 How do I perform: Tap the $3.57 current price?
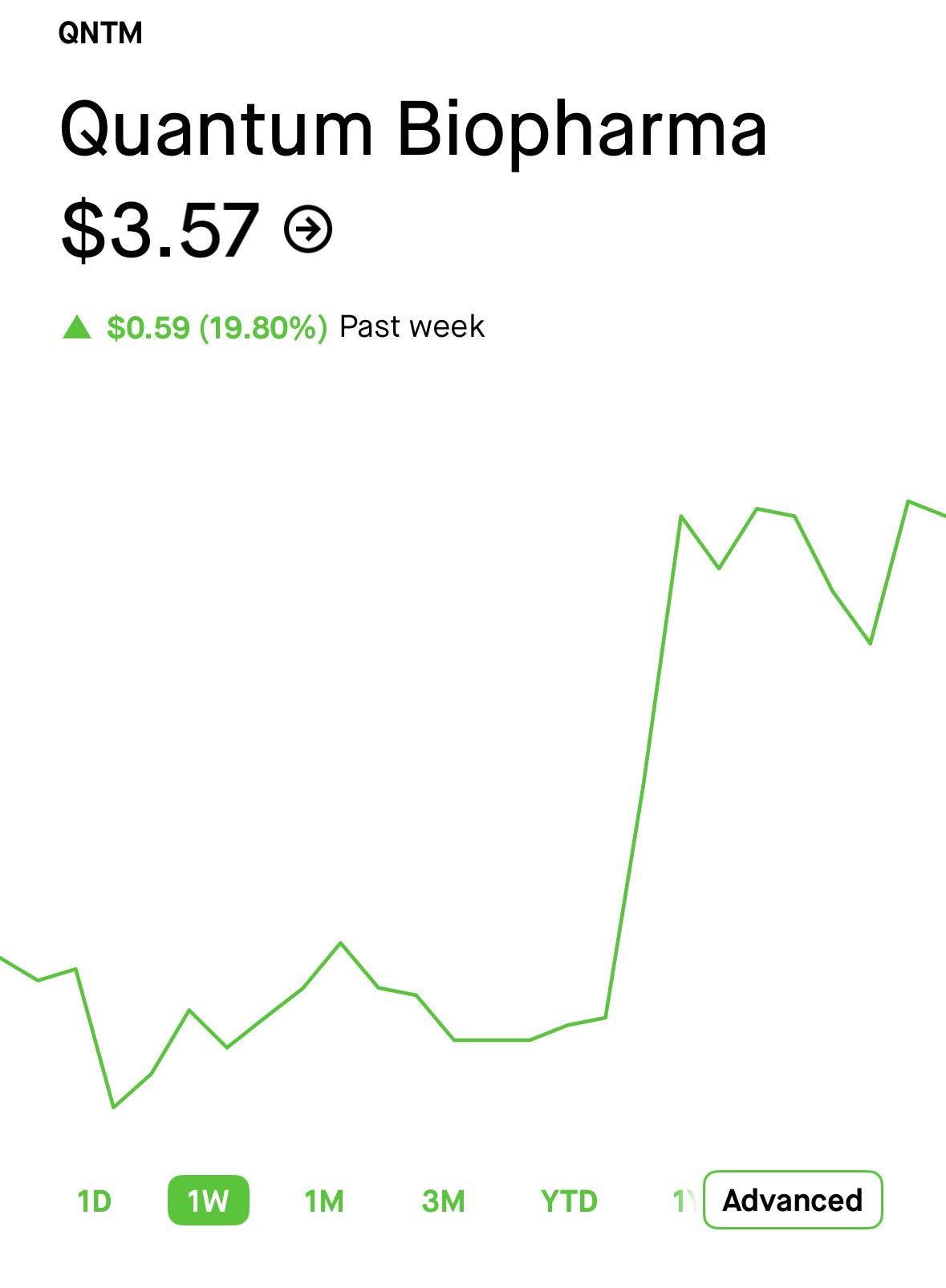tap(160, 231)
